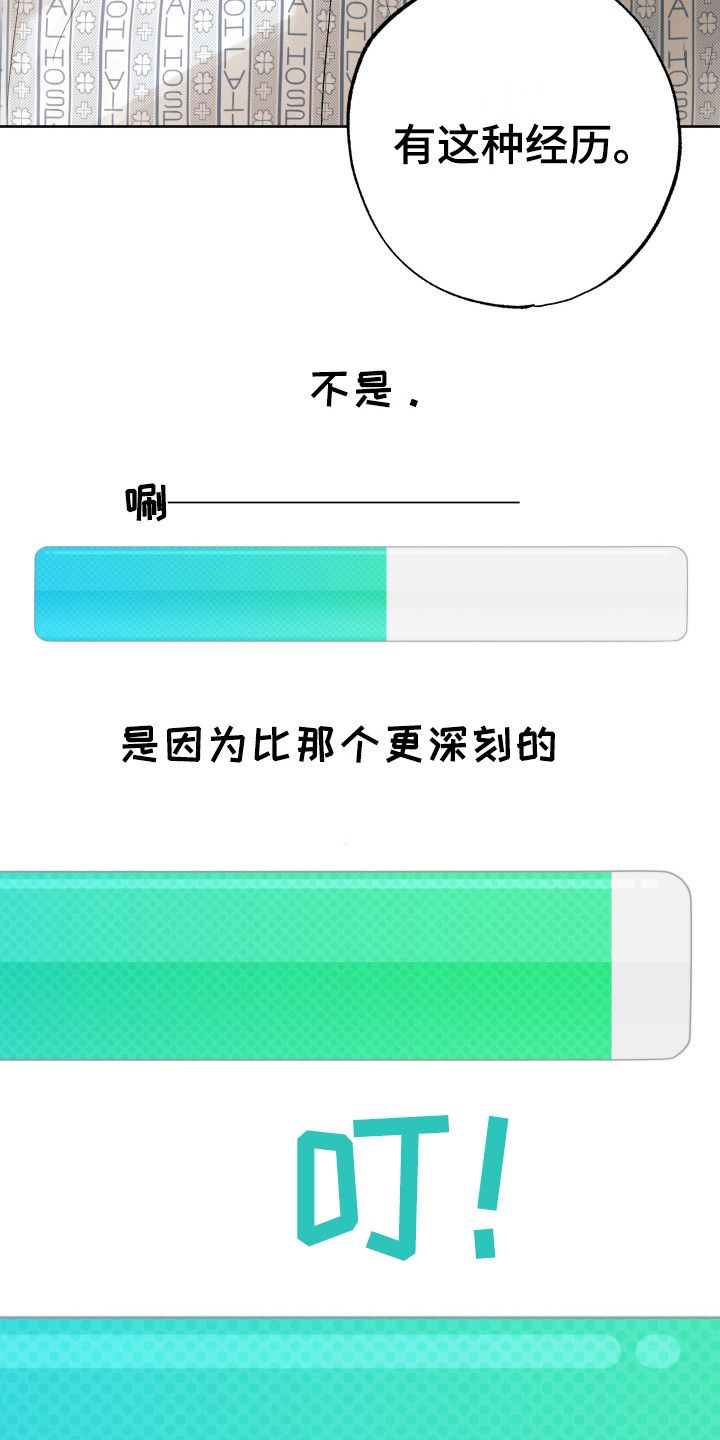This screenshot has height=1440, width=720.
Task: Click the "有这种经历。" speech bubble text
Action: tap(516, 146)
